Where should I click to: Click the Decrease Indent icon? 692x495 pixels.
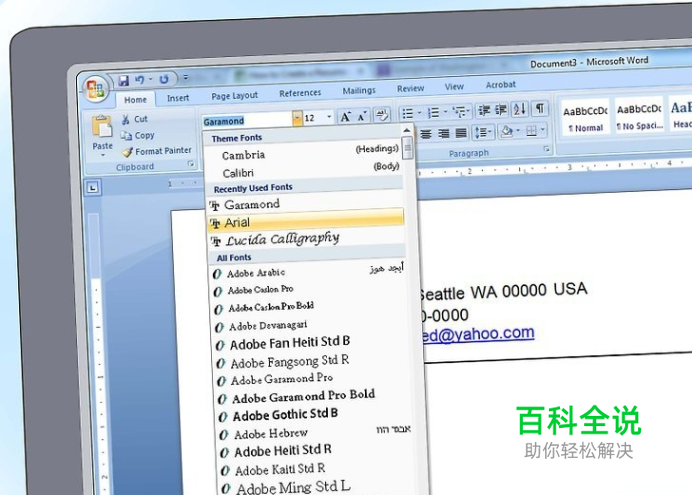click(x=484, y=110)
